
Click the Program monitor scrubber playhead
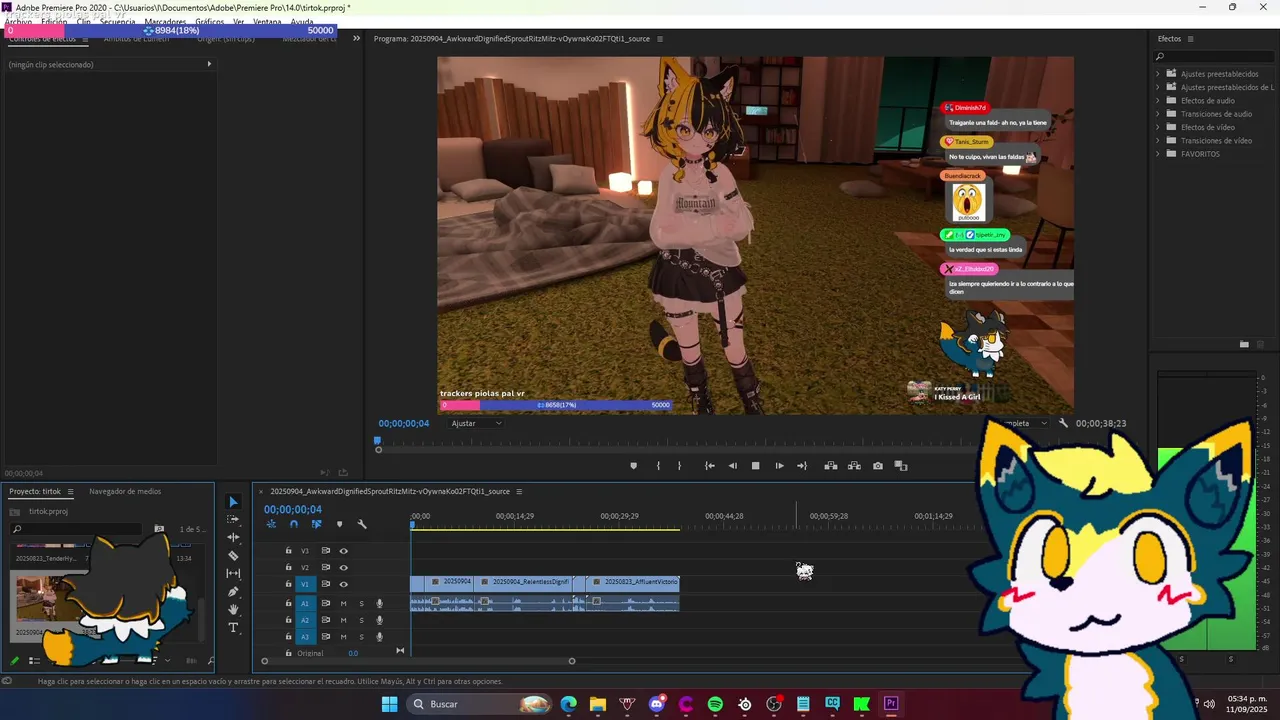pyautogui.click(x=378, y=441)
